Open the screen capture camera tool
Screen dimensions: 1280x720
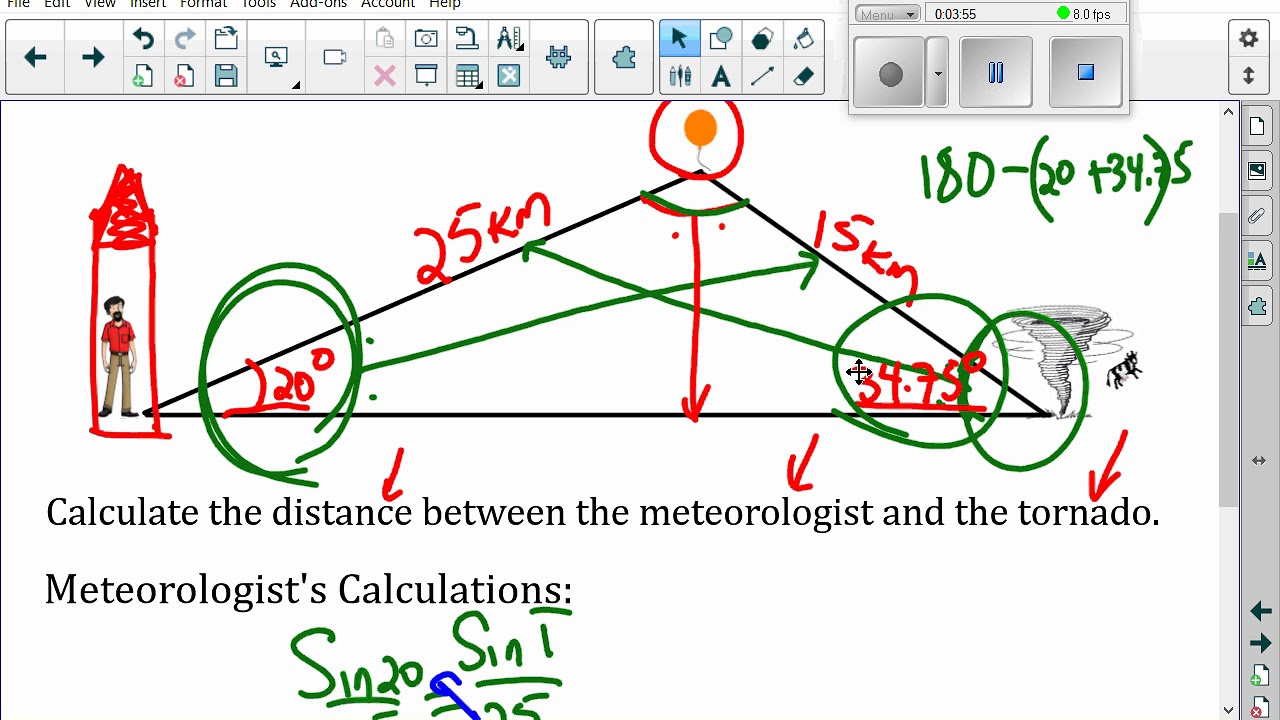pyautogui.click(x=426, y=39)
